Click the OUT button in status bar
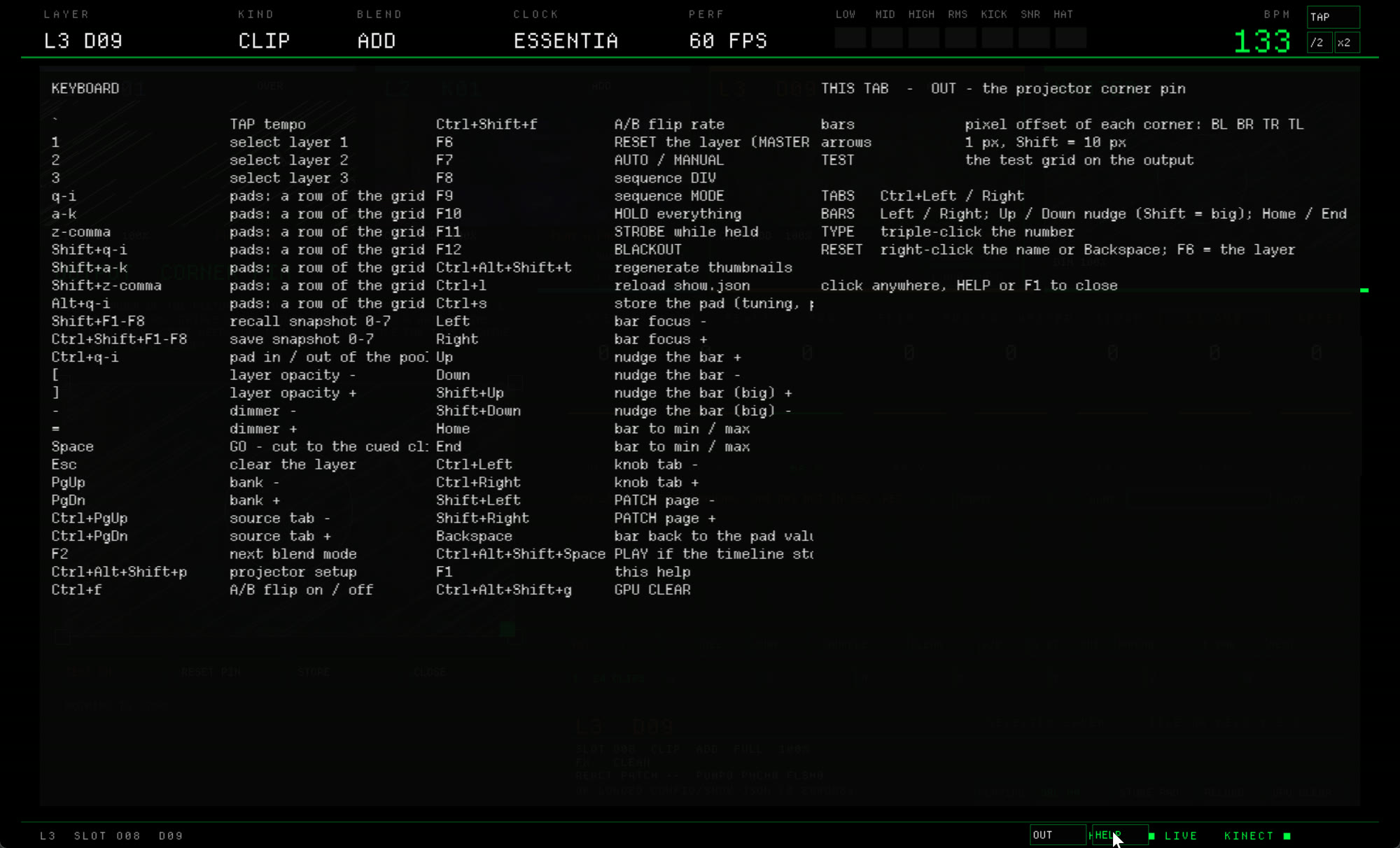 pos(1058,835)
